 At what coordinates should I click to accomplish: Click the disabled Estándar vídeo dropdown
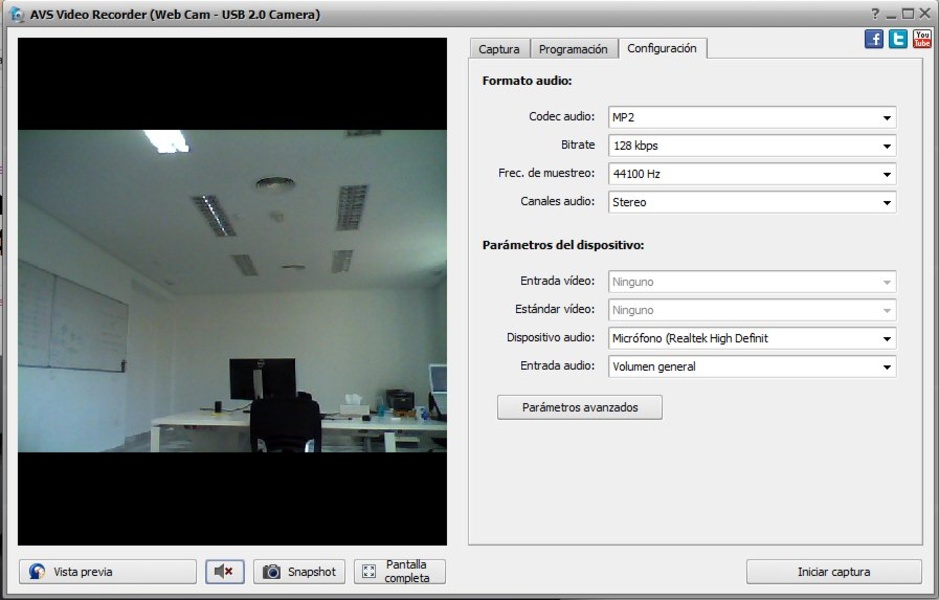point(752,310)
